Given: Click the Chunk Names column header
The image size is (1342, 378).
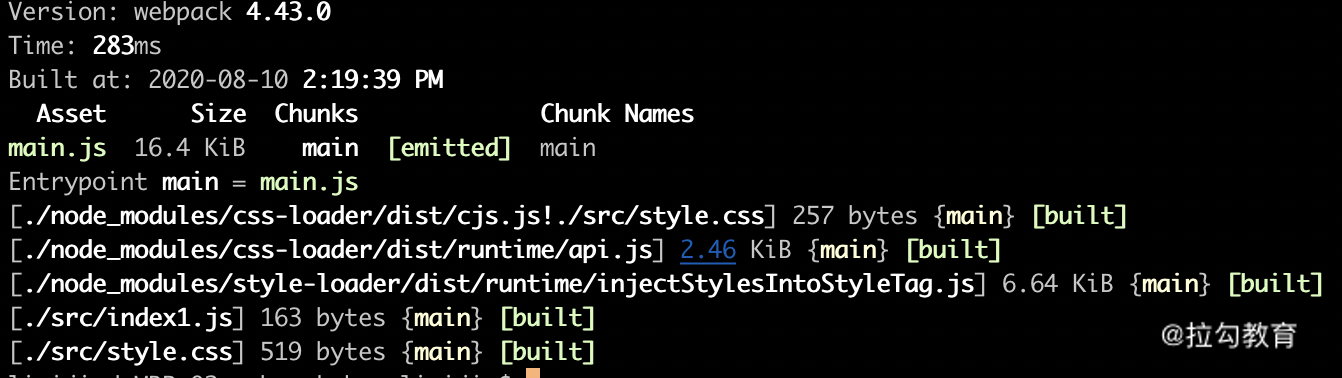Looking at the screenshot, I should pyautogui.click(x=617, y=114).
